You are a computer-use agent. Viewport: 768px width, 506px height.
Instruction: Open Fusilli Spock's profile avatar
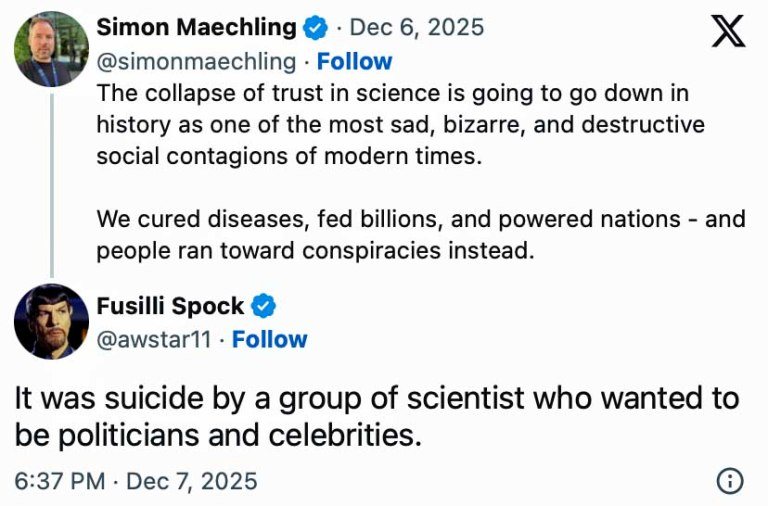point(52,321)
